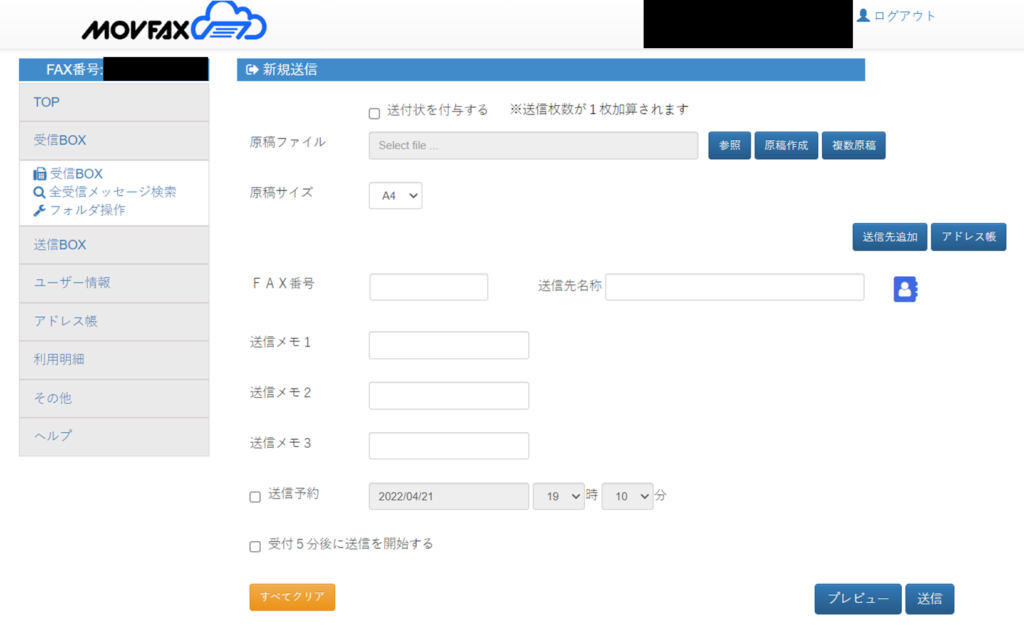Toggle the 送信予約 checkbox
Screen dimensions: 1024x632
[x=255, y=496]
